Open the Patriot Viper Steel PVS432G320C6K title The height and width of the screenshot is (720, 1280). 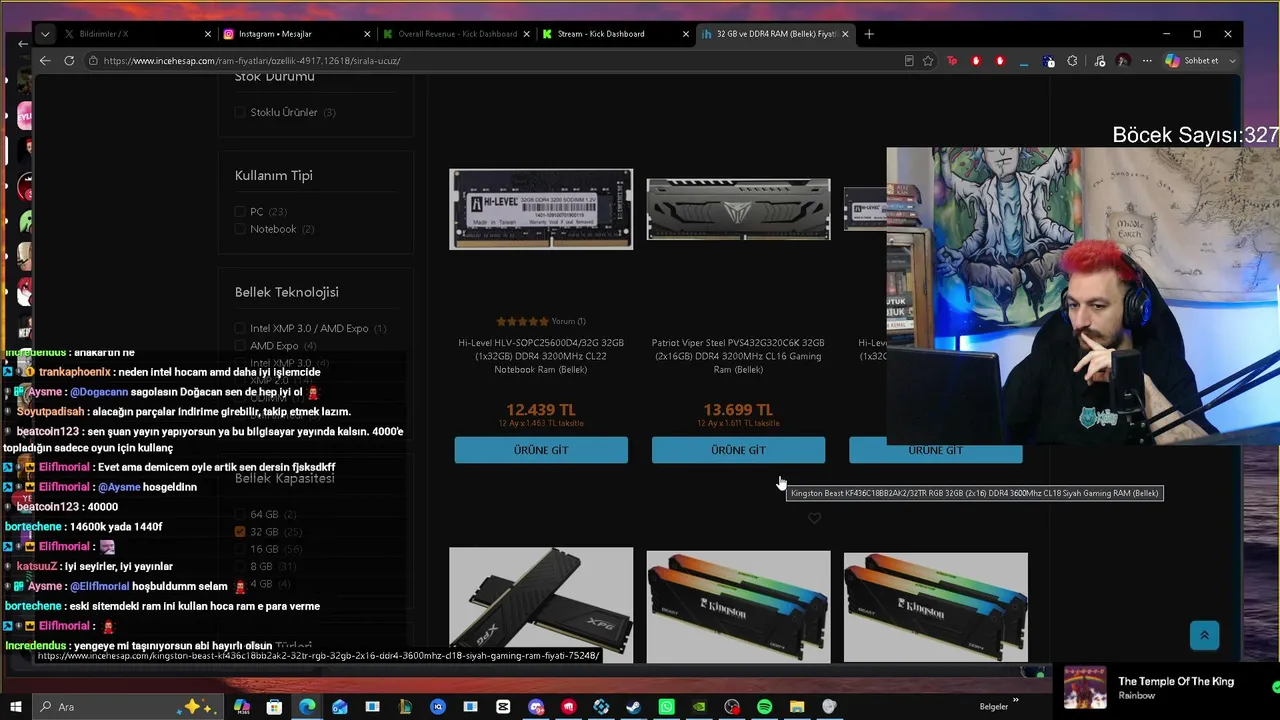pos(738,356)
